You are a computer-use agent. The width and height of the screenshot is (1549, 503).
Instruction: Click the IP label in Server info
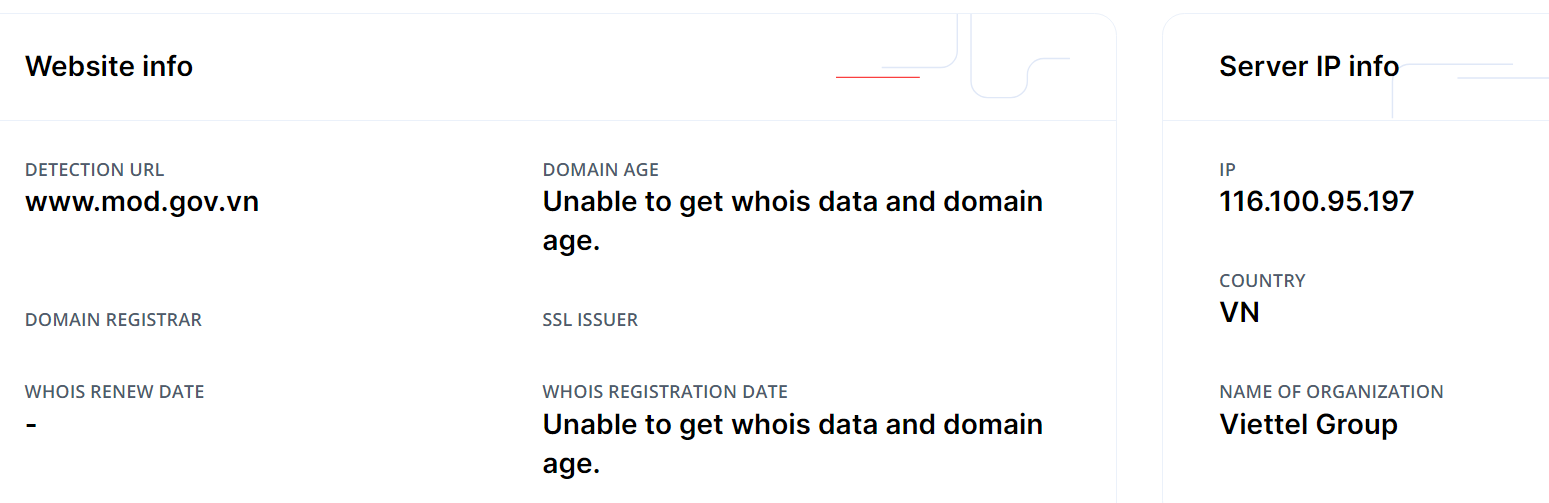click(1227, 170)
